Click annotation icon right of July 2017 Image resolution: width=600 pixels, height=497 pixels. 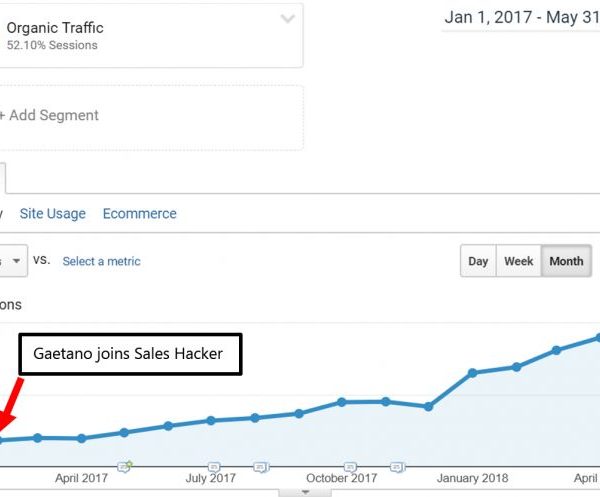(x=260, y=466)
